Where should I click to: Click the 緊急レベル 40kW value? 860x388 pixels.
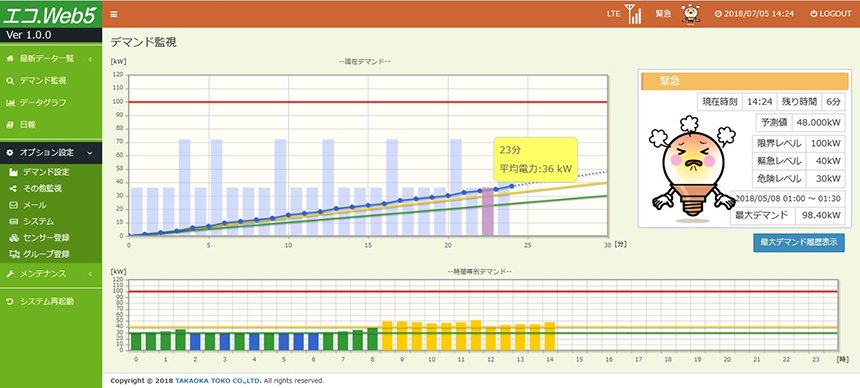pyautogui.click(x=825, y=161)
